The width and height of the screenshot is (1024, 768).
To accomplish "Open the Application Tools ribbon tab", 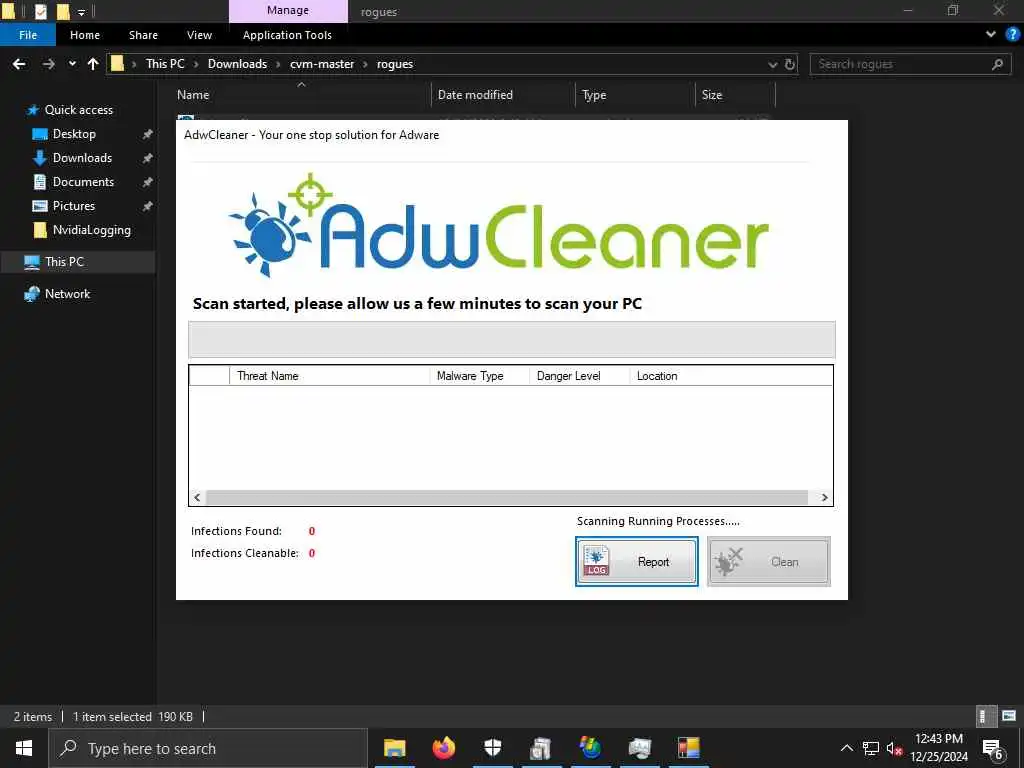I will pos(287,35).
